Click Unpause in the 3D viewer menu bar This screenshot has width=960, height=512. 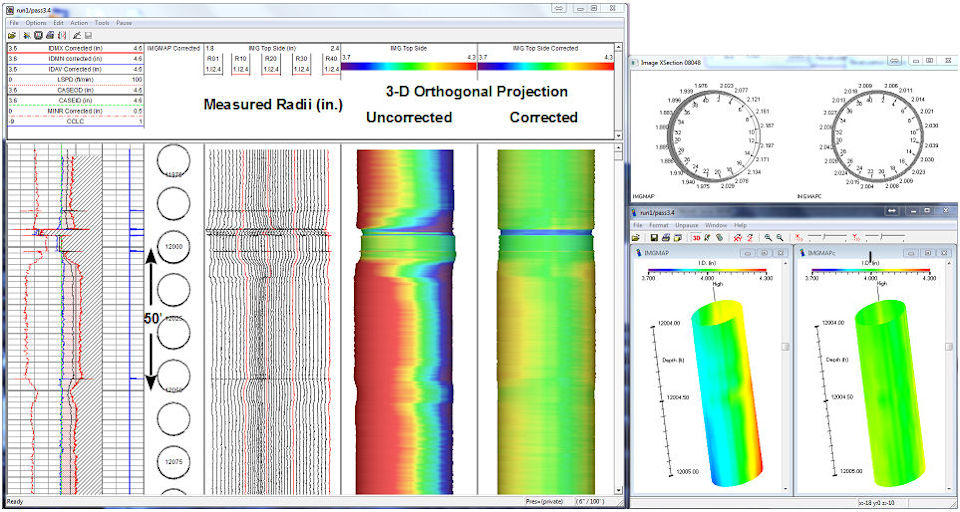coord(686,225)
